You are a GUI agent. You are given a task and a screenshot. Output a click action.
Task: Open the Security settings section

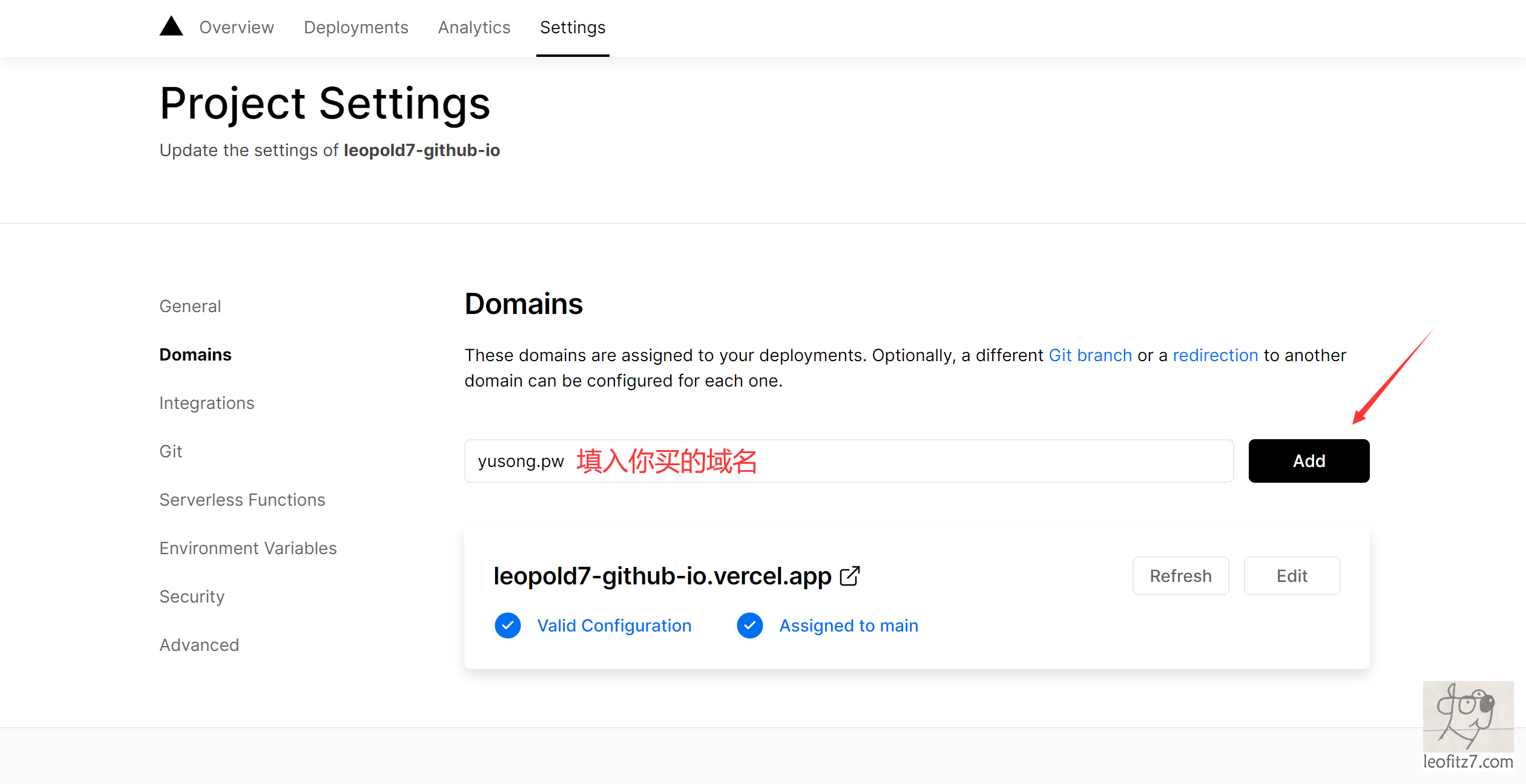point(192,596)
